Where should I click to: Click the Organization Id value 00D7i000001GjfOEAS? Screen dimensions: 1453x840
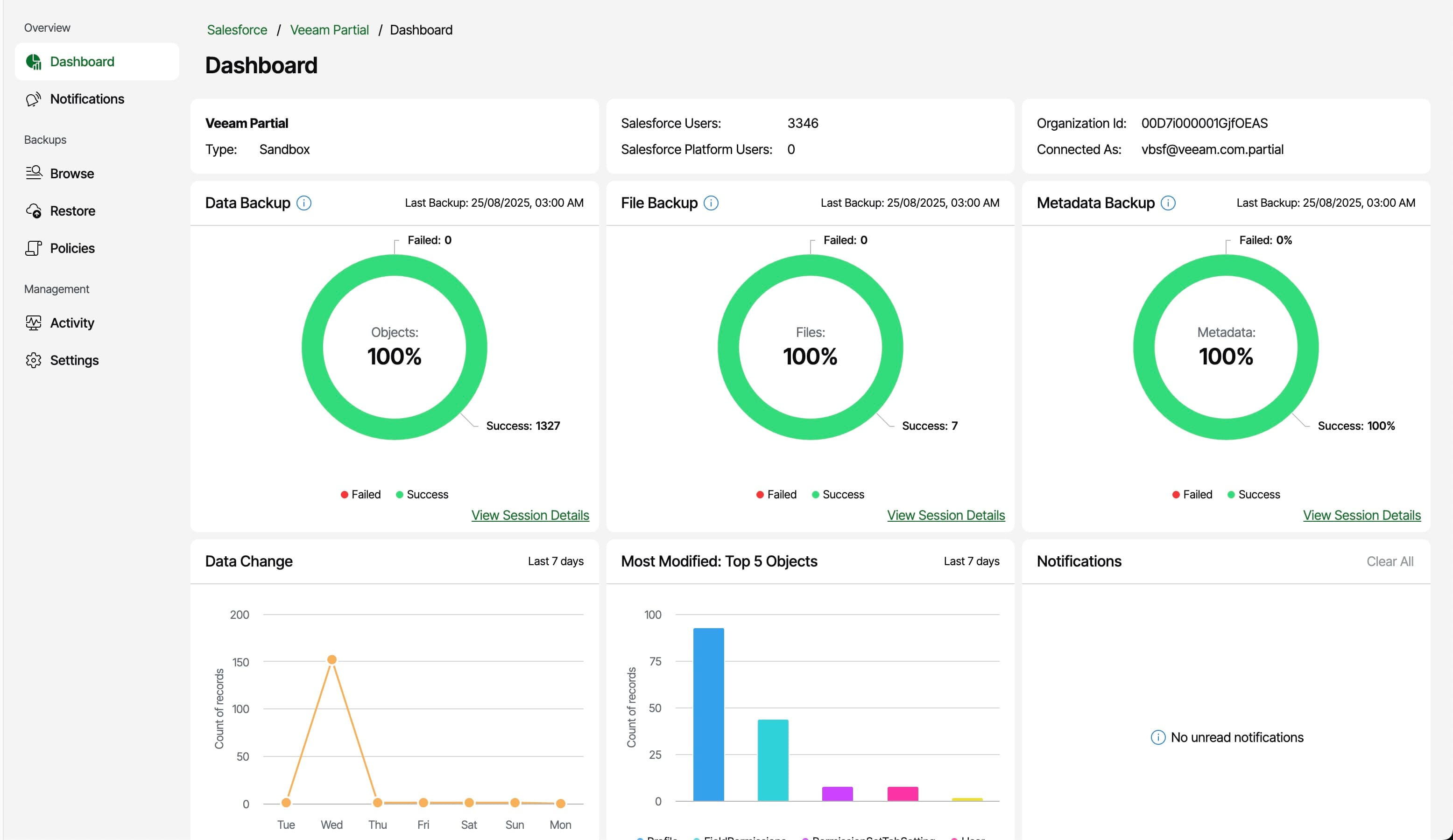click(1204, 123)
